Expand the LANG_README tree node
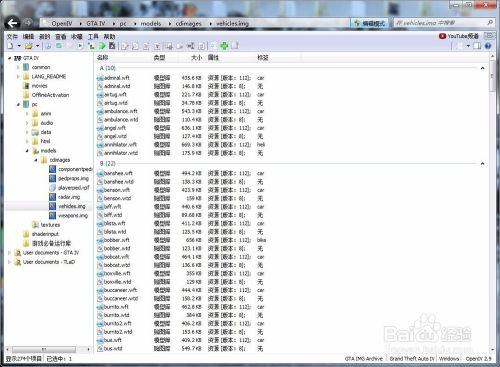This screenshot has width=500, height=367. 18,77
